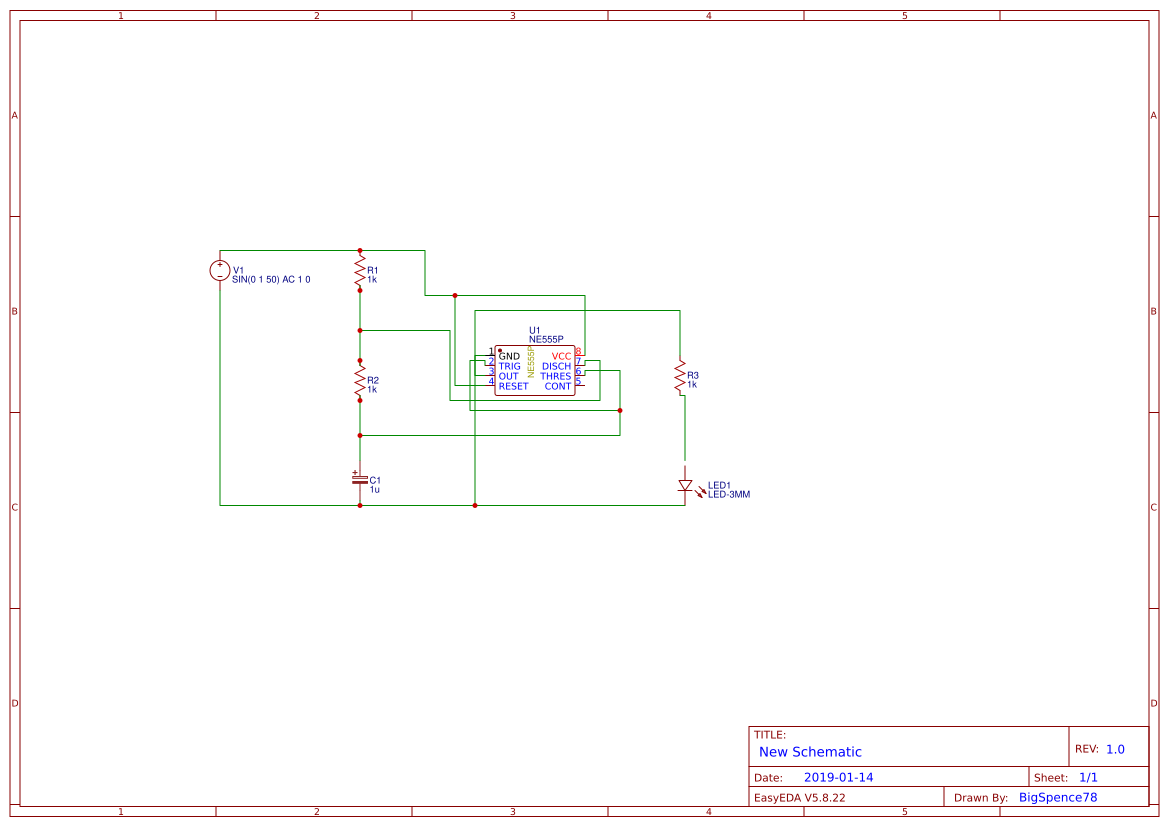The width and height of the screenshot is (1169, 827).
Task: Click the 'REV:' field label
Action: (x=1087, y=749)
